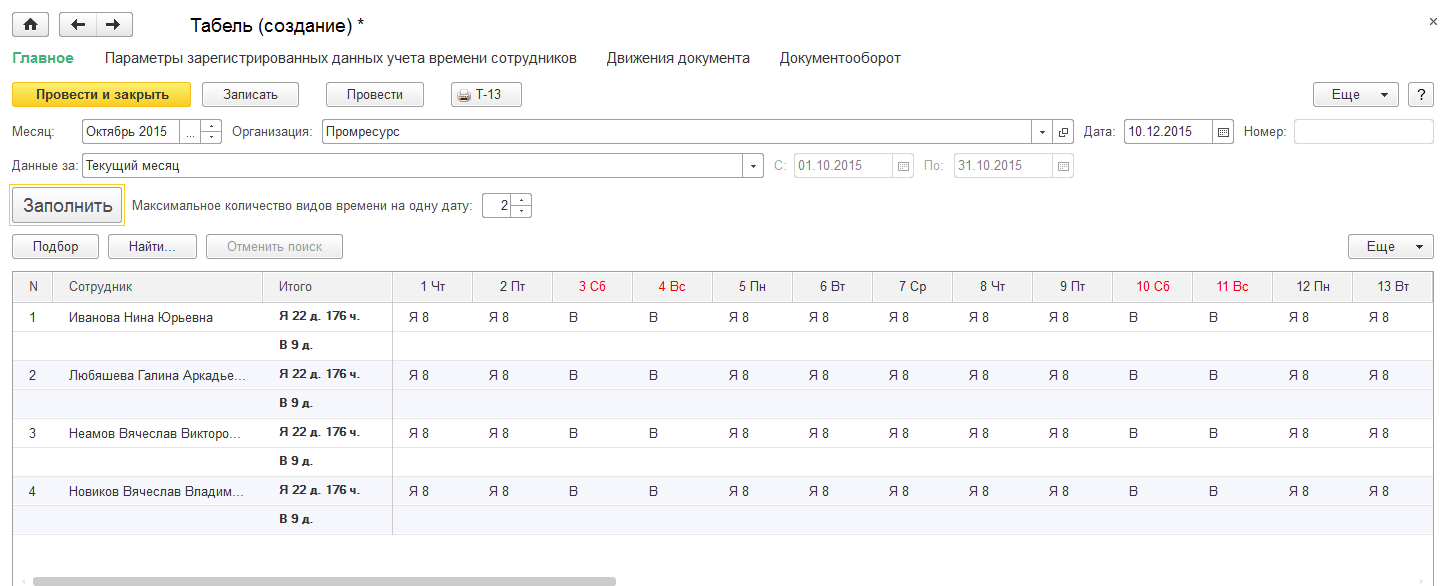Screen dimensions: 1451x586
Task: Click the 1 Чт column header
Action: pyautogui.click(x=432, y=286)
